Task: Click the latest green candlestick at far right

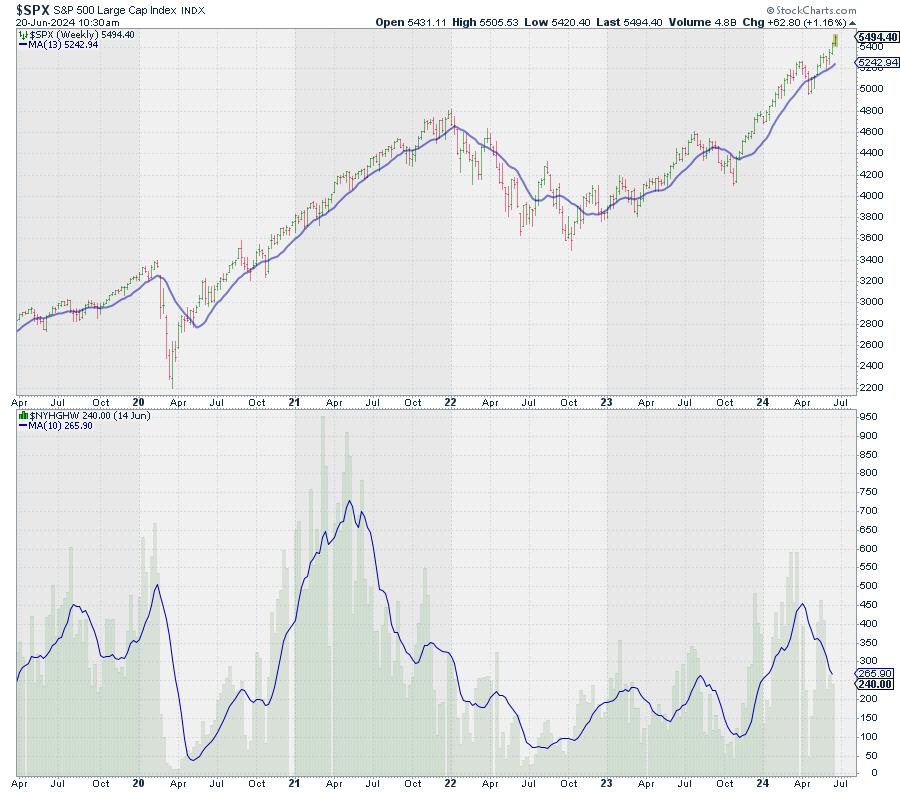Action: [x=836, y=40]
